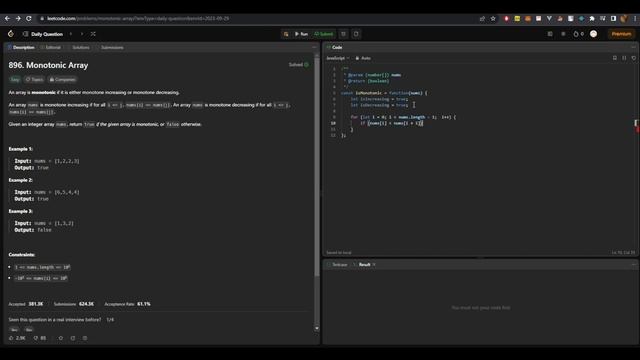The width and height of the screenshot is (640, 360).
Task: Switch to the Submissions tab
Action: [110, 47]
